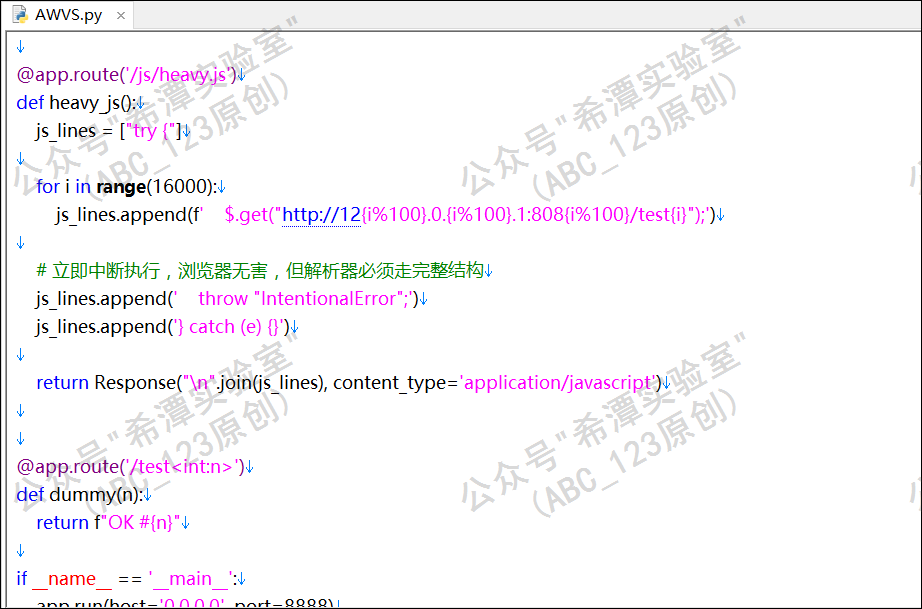Click the 'for i in range(16000):' line

[x=126, y=187]
